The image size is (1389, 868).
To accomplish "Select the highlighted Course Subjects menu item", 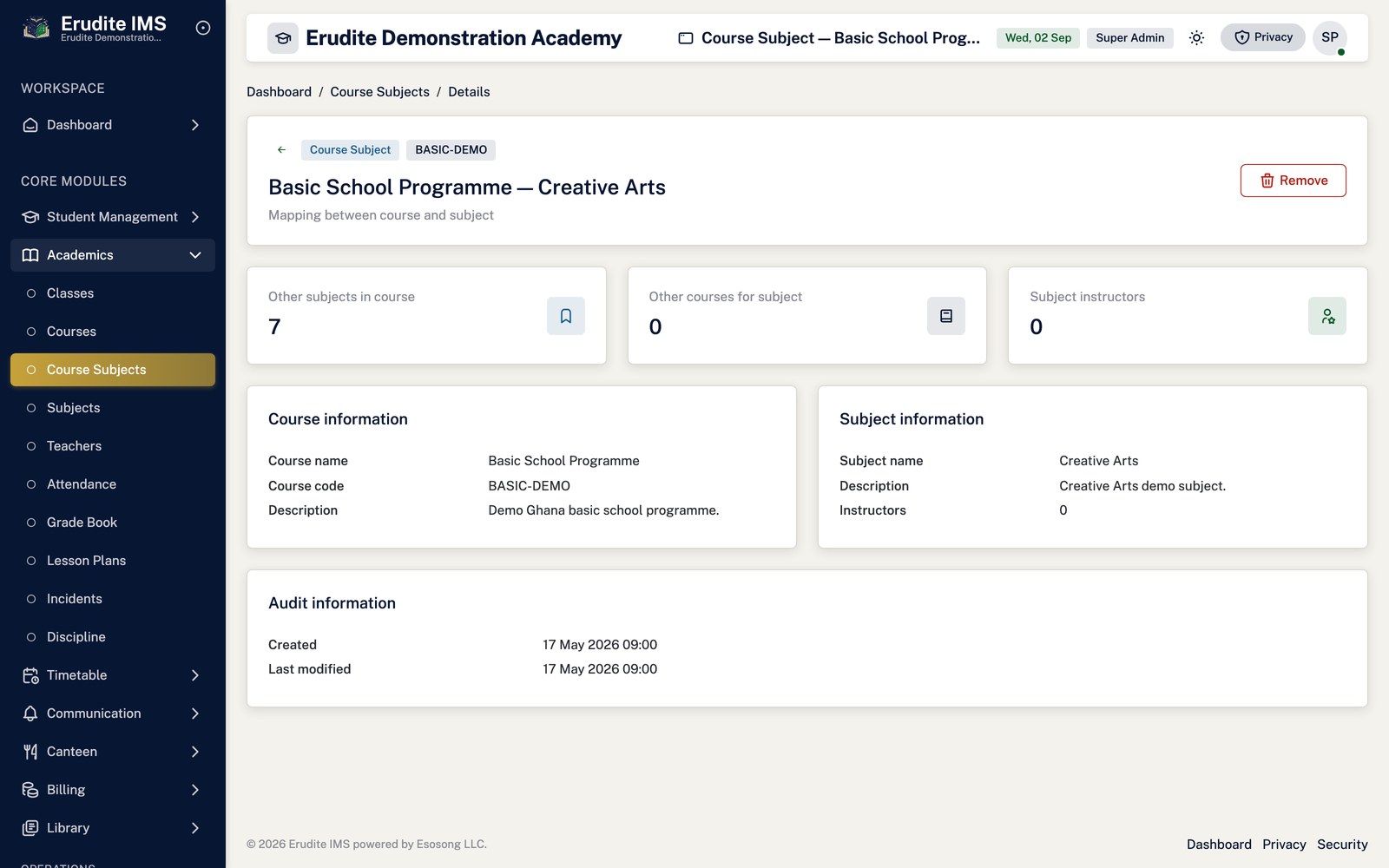I will pyautogui.click(x=113, y=370).
